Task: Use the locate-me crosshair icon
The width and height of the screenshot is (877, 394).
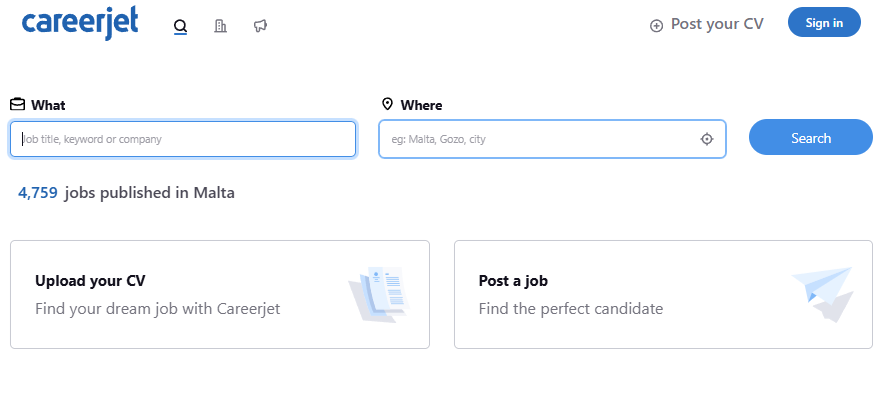Action: 707,139
